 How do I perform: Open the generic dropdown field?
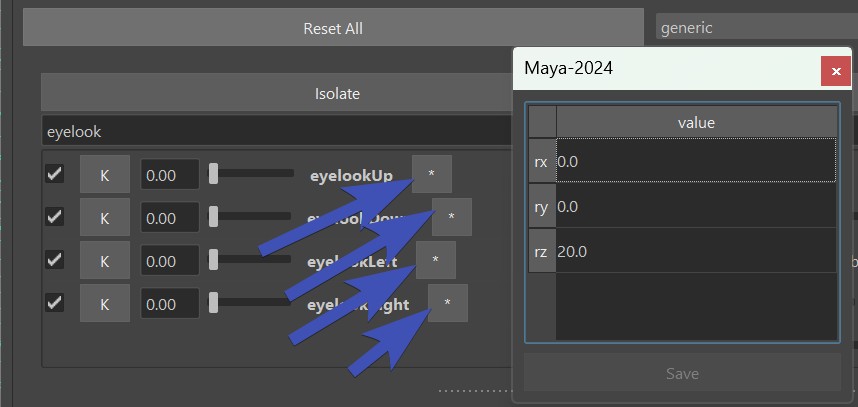click(x=755, y=27)
